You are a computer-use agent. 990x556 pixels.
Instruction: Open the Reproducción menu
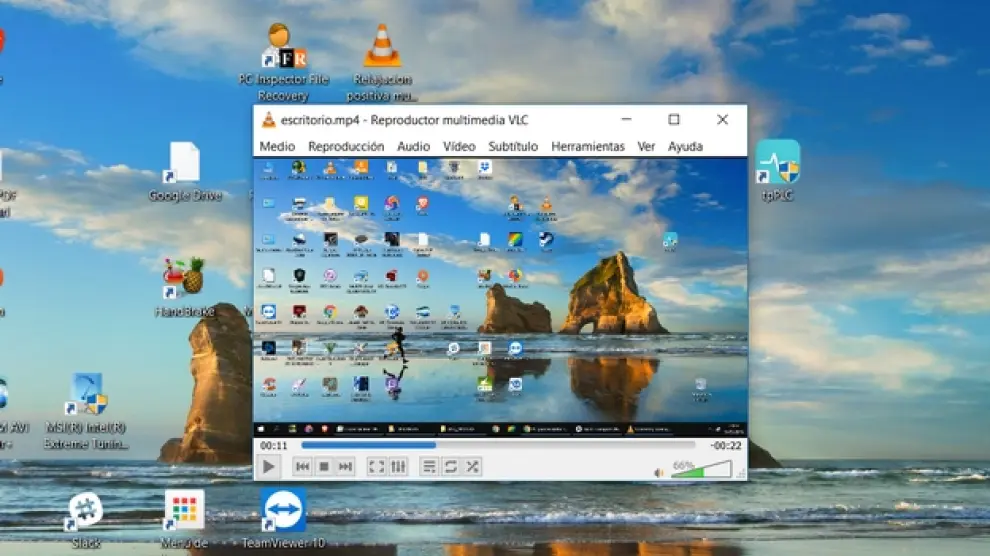tap(346, 146)
